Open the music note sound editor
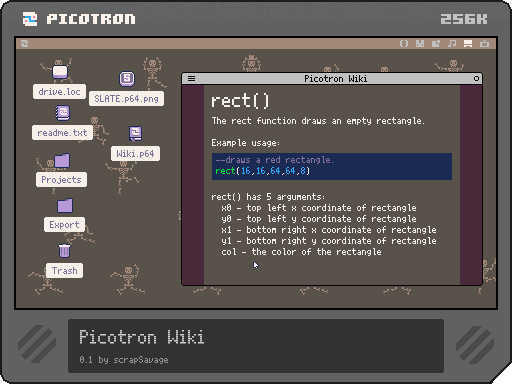 point(452,44)
